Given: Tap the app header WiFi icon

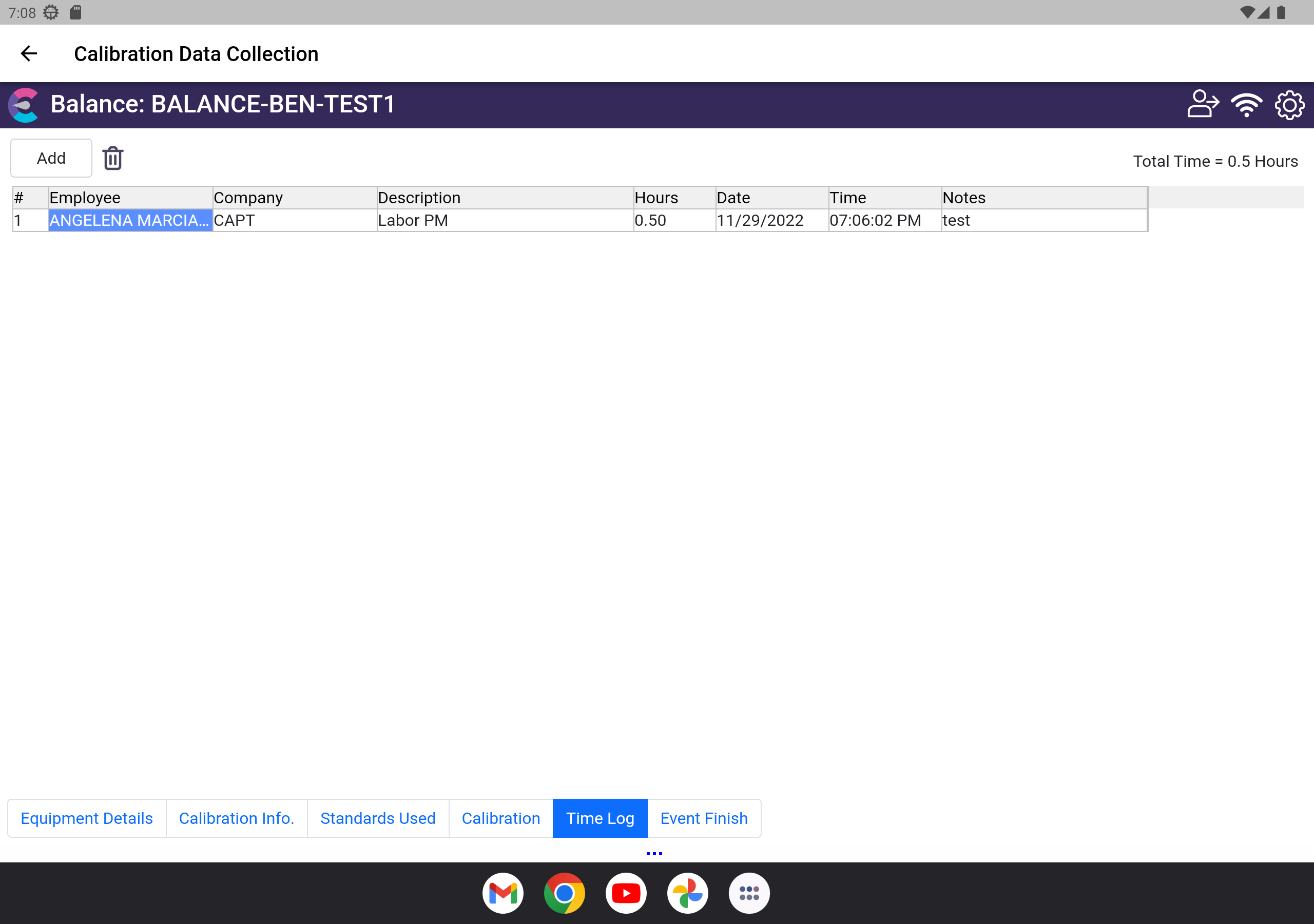Looking at the screenshot, I should point(1246,104).
